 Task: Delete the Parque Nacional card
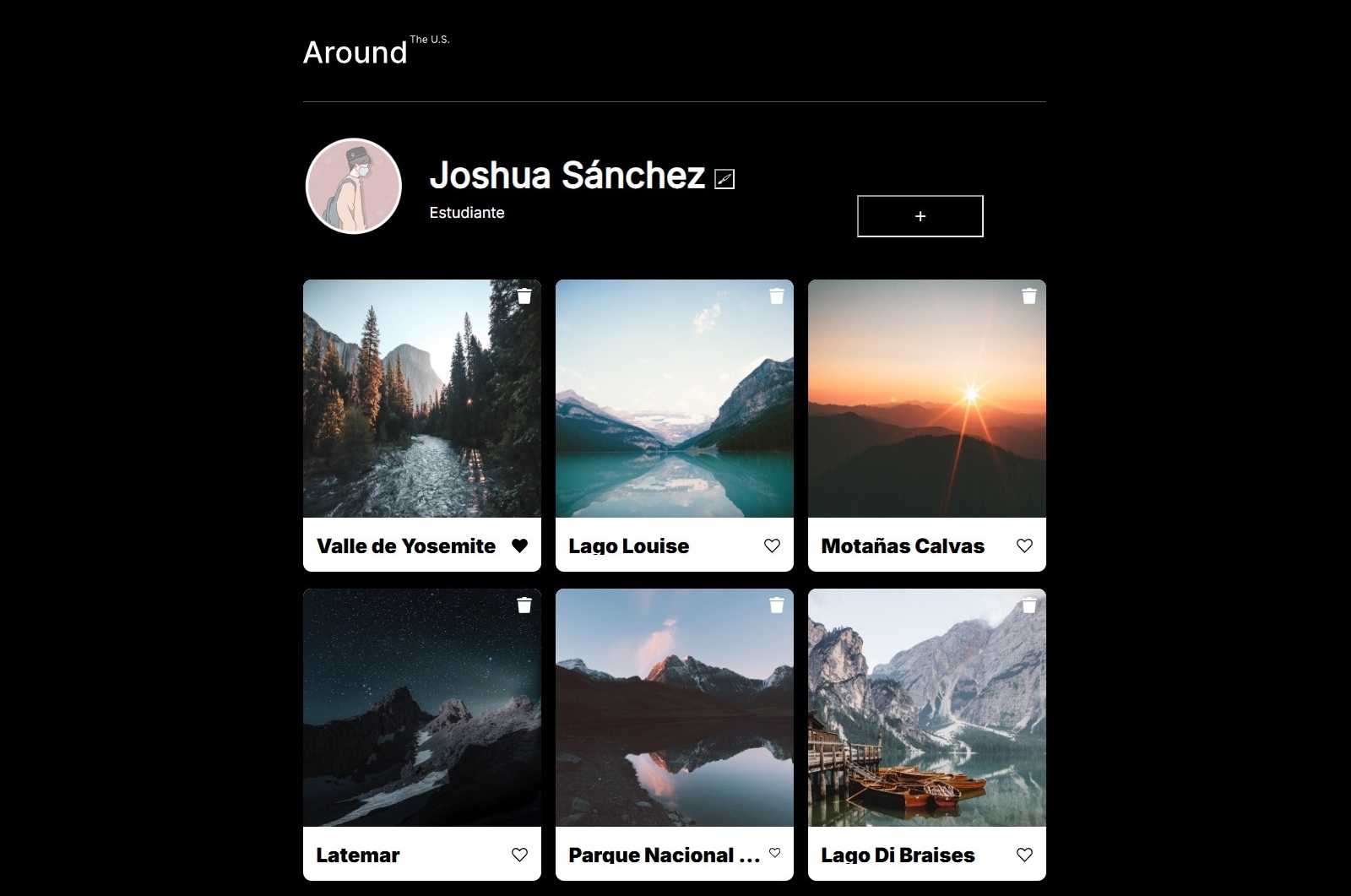777,605
